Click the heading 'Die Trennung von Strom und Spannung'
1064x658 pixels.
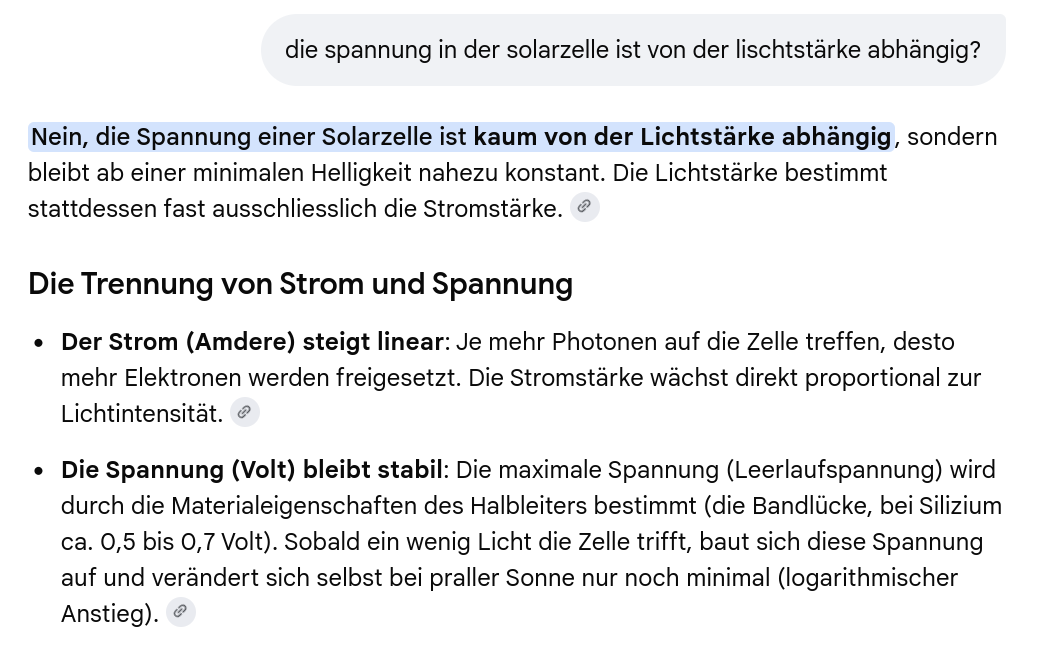point(301,284)
